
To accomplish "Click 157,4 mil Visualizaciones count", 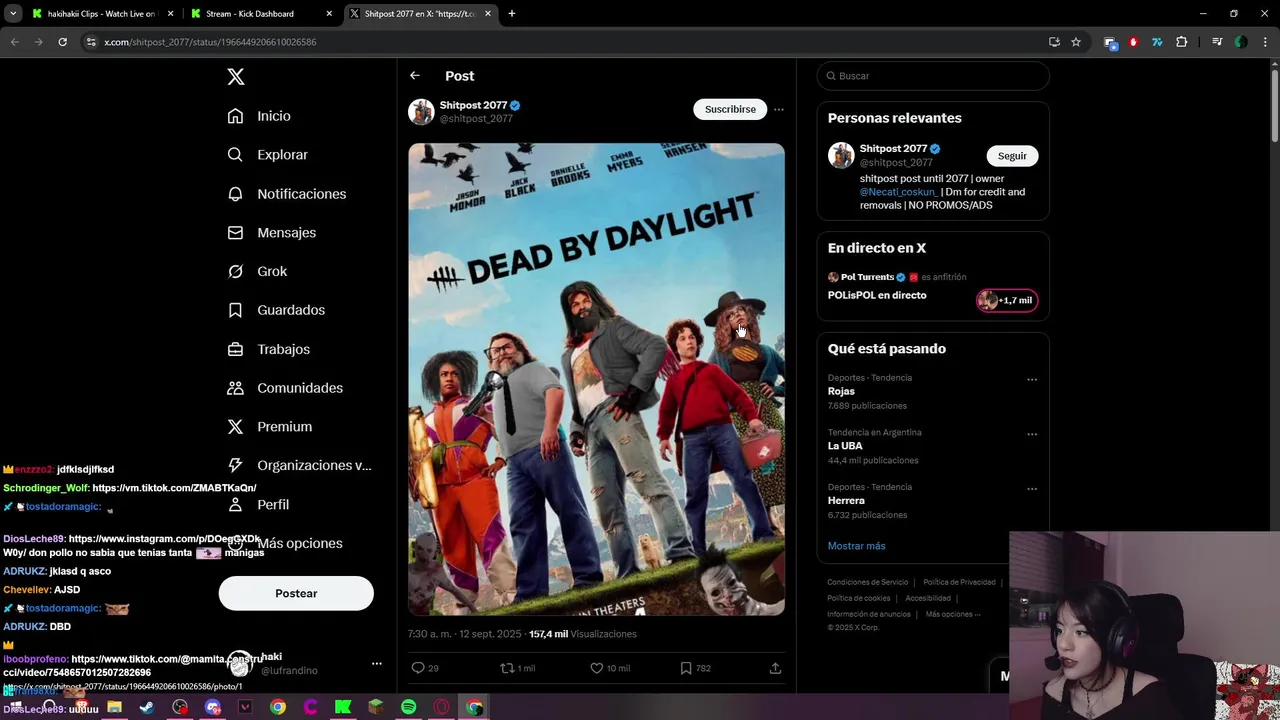I will click(583, 634).
